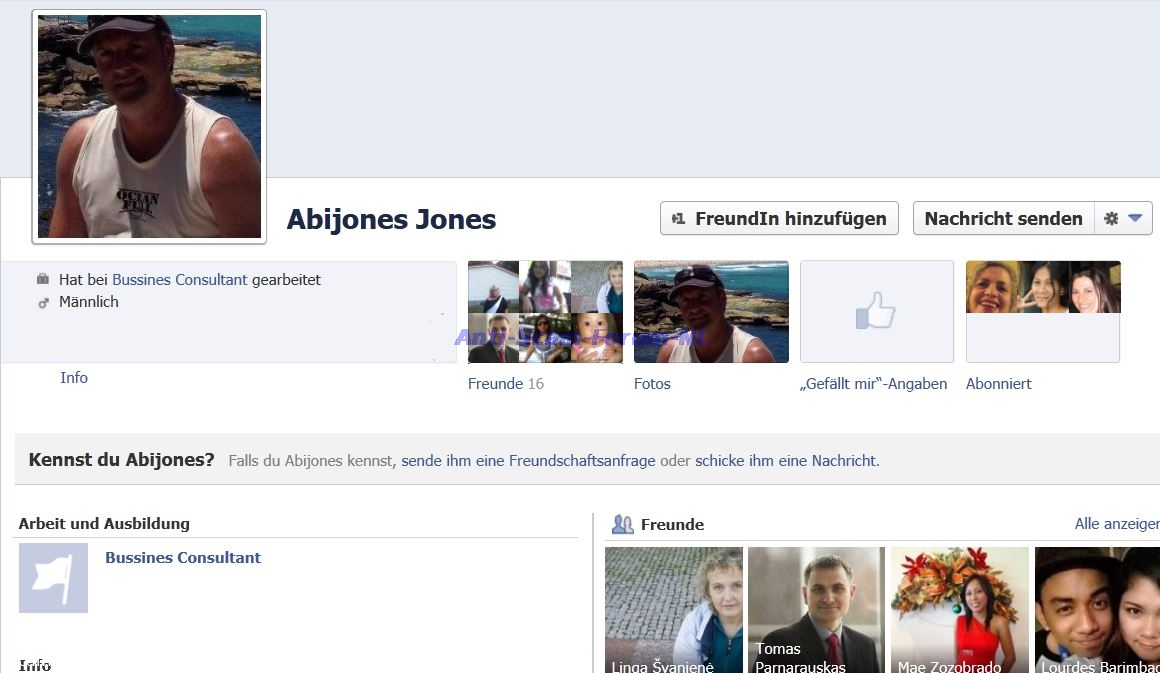Open Tomas Parnarauskas friend photo

(816, 609)
